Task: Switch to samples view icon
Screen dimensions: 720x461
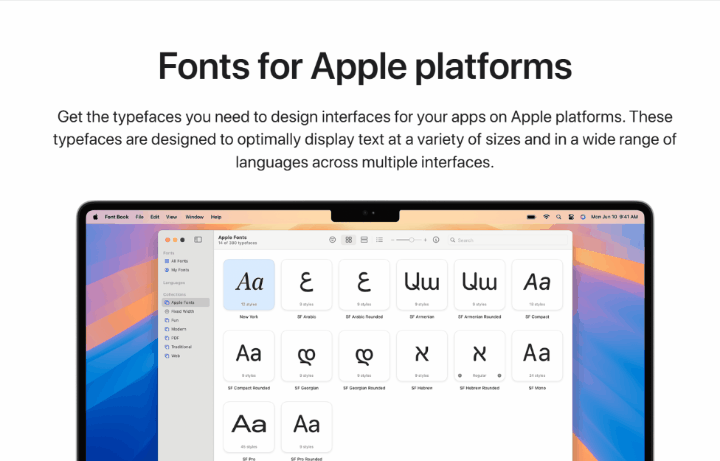Action: 364,240
